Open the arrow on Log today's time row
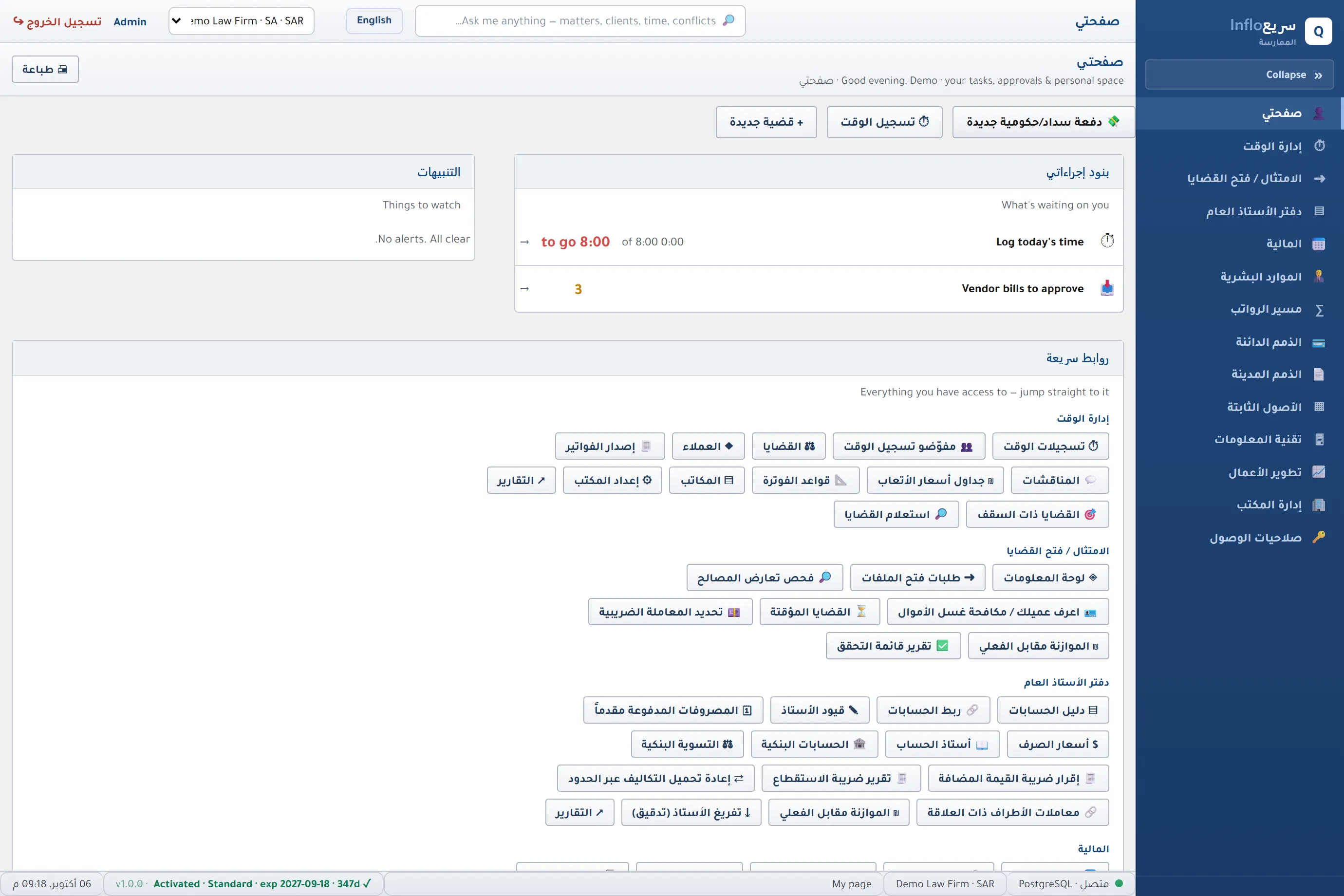 (524, 243)
